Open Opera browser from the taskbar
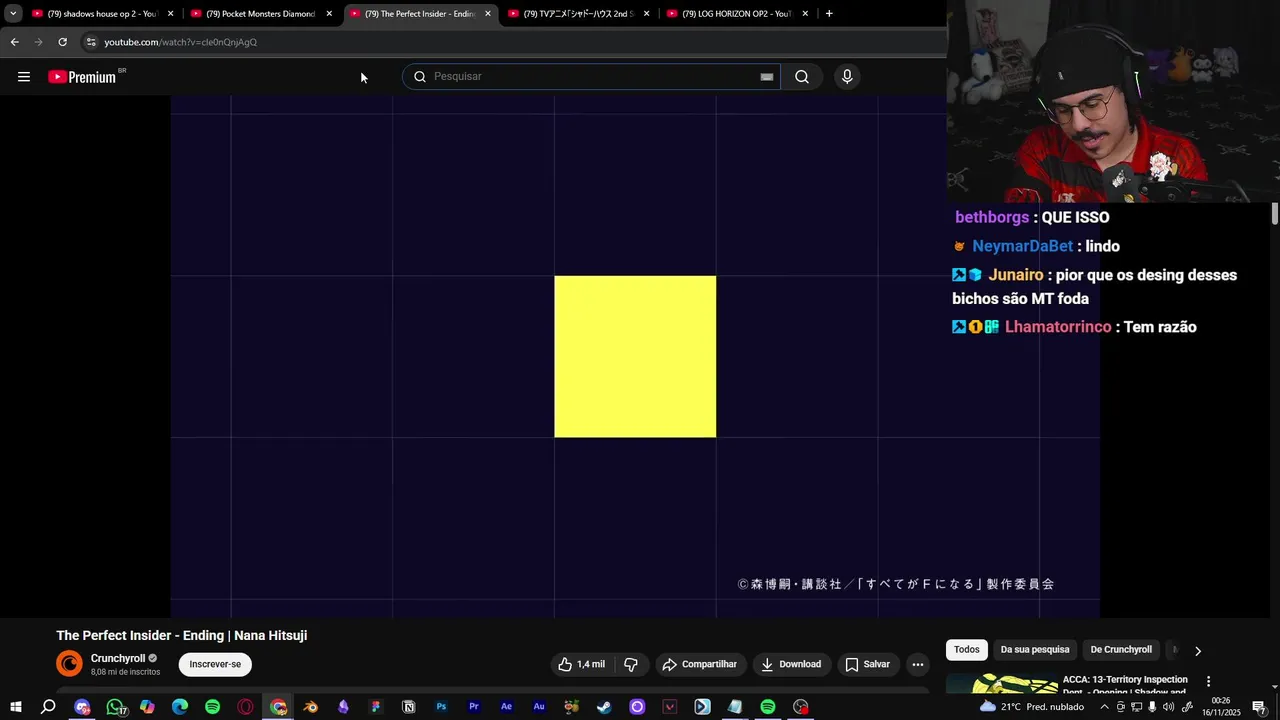This screenshot has width=1280, height=720. [245, 707]
